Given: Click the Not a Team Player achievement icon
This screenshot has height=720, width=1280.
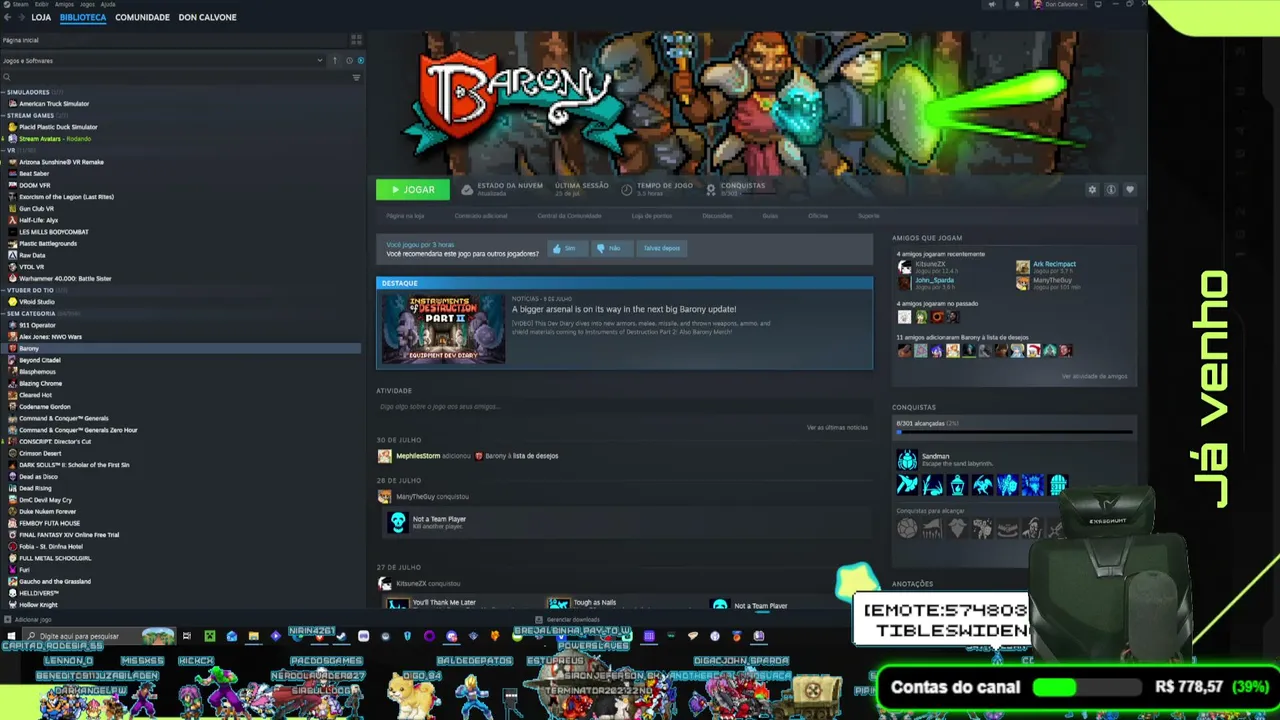Looking at the screenshot, I should [398, 521].
